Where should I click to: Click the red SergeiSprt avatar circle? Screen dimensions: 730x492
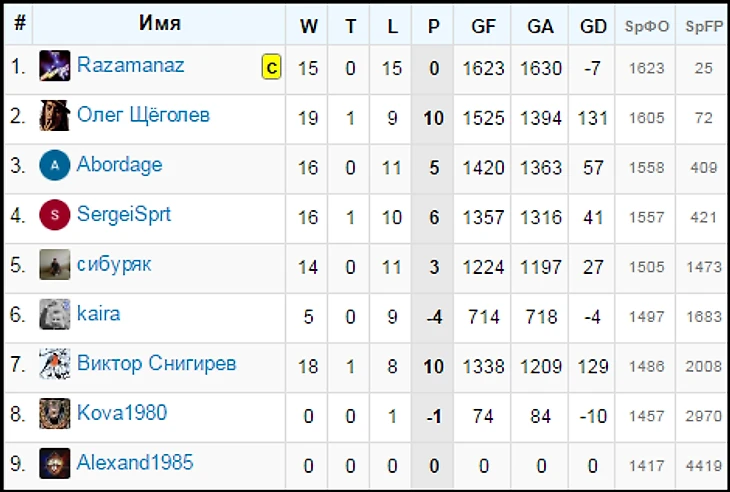click(54, 215)
